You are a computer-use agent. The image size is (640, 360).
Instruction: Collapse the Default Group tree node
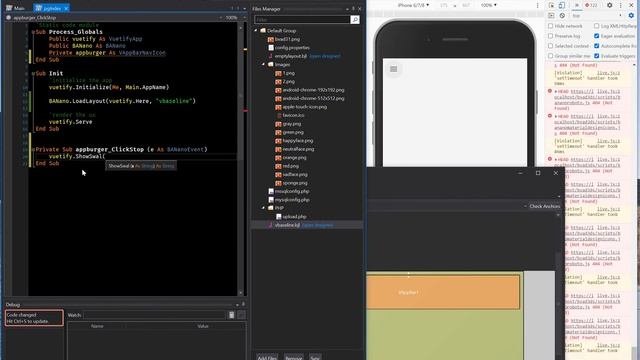pyautogui.click(x=256, y=31)
